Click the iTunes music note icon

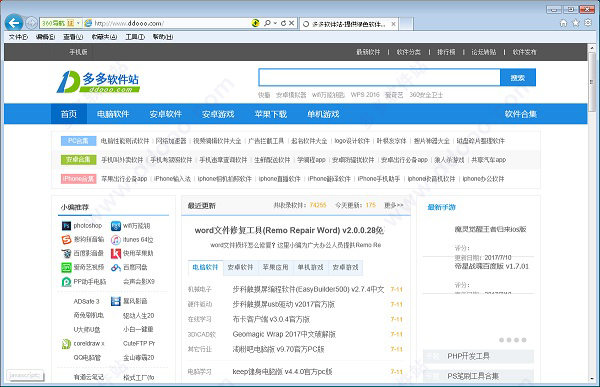click(116, 240)
